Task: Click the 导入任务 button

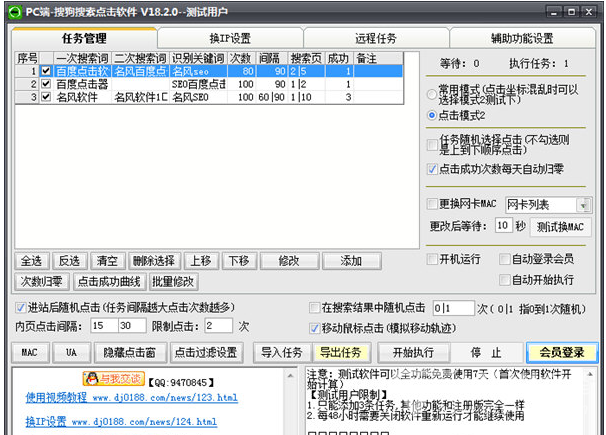Action: click(x=282, y=352)
